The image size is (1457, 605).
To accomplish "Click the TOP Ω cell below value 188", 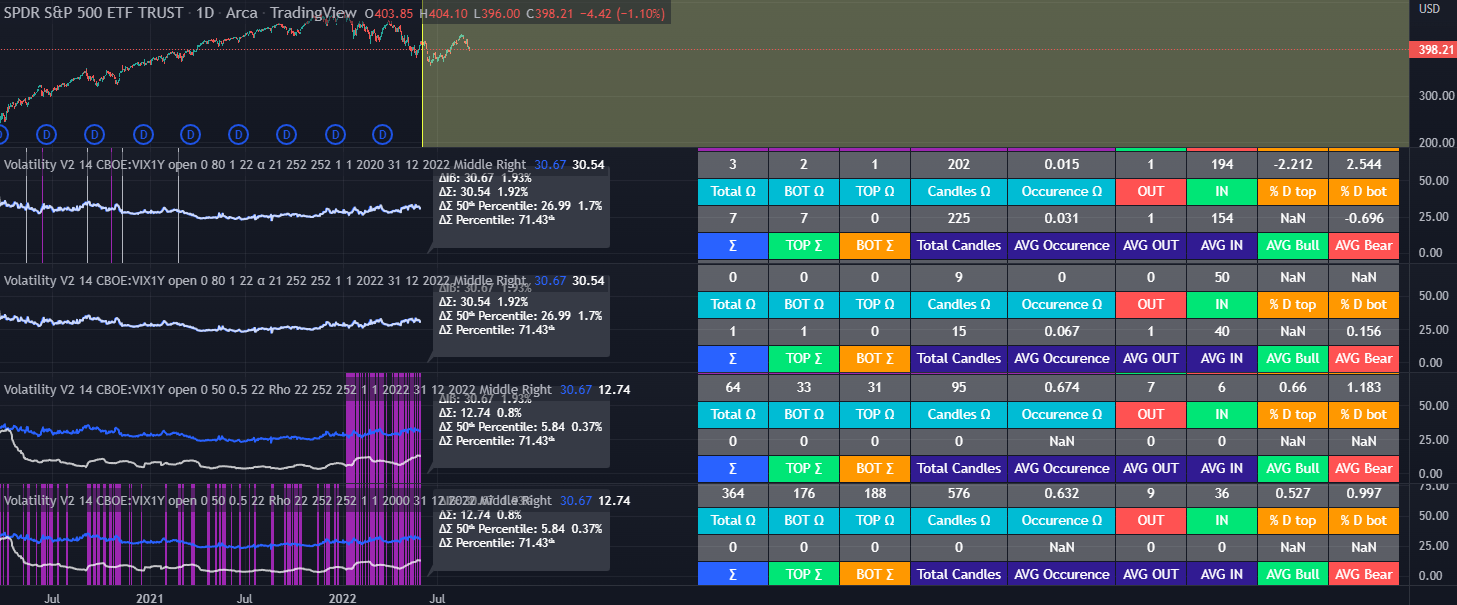I will click(875, 520).
